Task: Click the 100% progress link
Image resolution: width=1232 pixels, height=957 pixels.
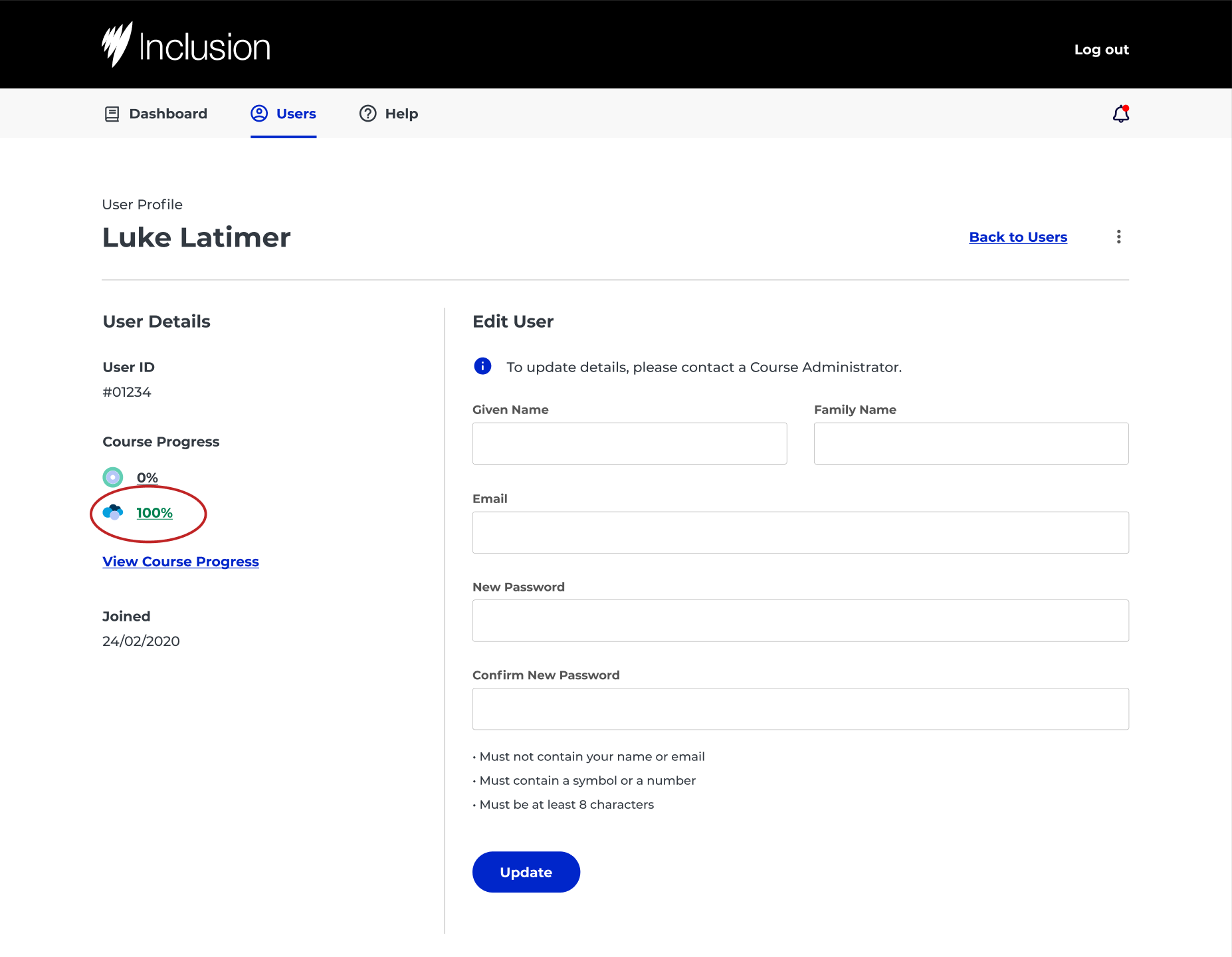Action: pos(154,512)
